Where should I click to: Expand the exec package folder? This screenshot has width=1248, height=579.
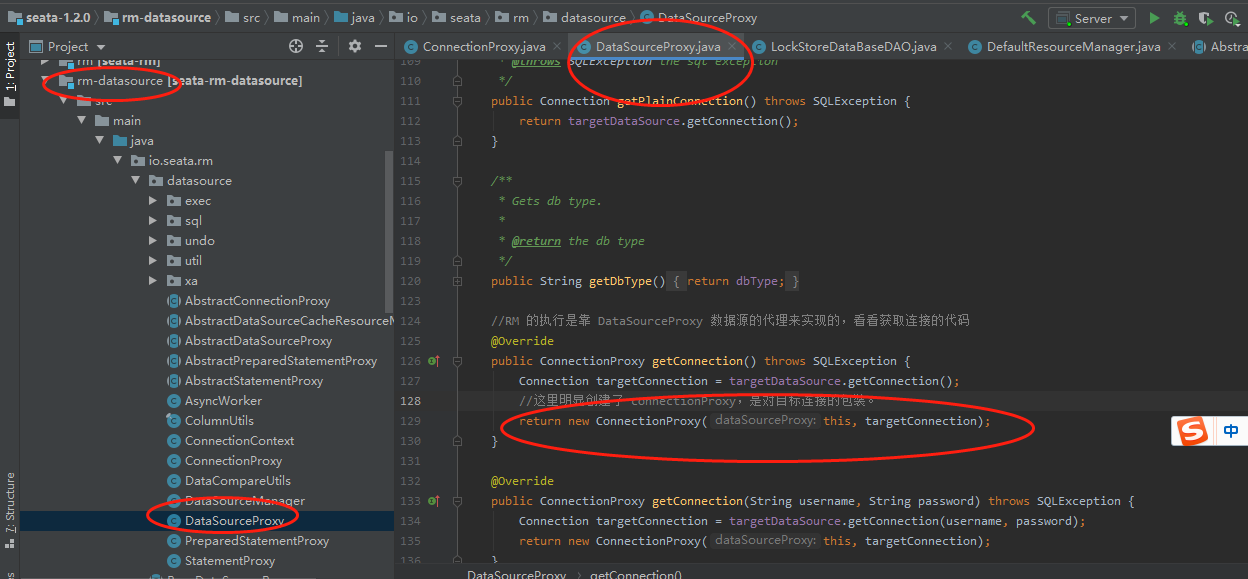coord(153,200)
